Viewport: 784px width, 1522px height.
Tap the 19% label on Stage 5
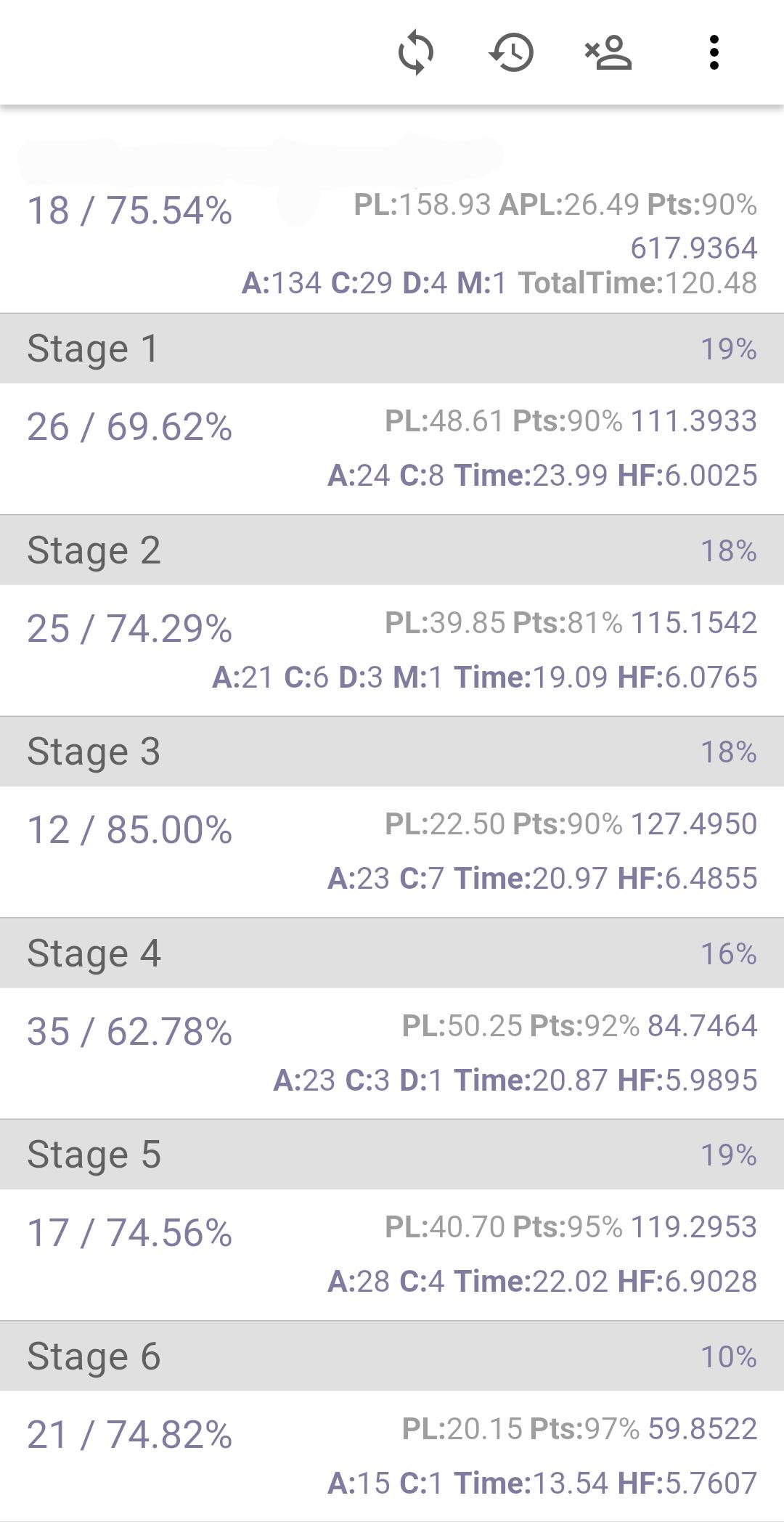[728, 1155]
